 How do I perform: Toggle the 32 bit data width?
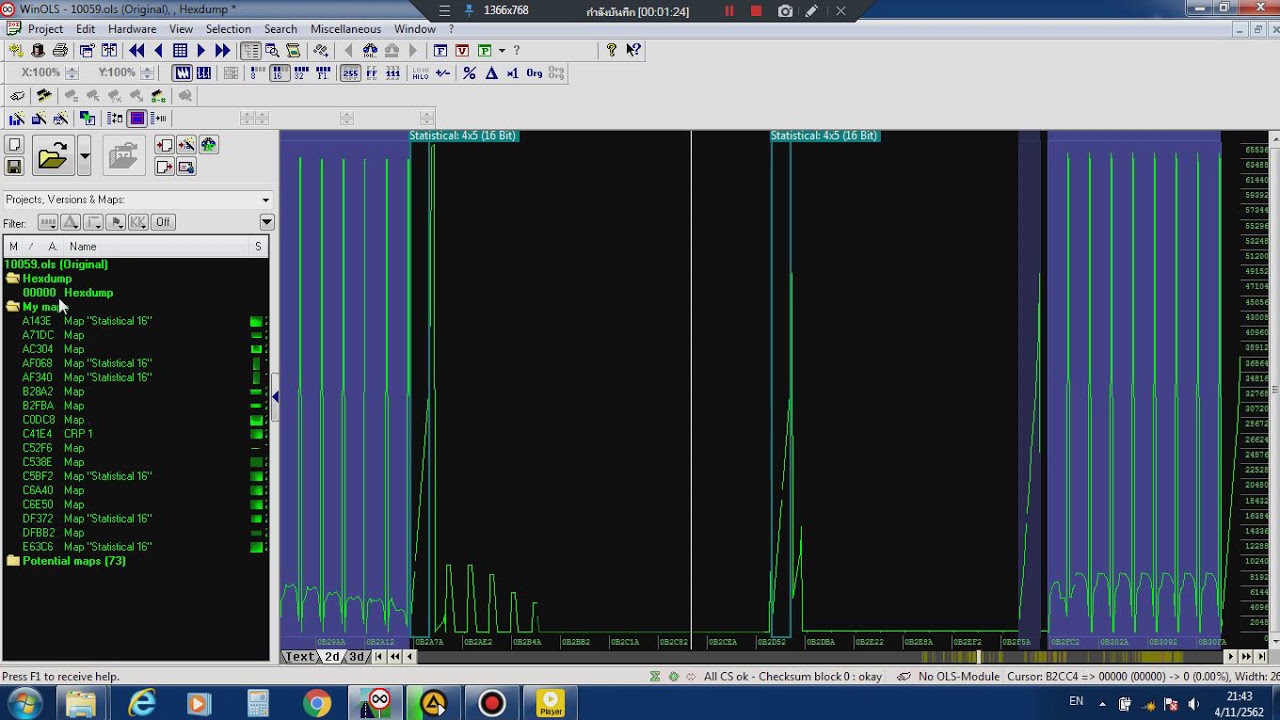tap(301, 73)
